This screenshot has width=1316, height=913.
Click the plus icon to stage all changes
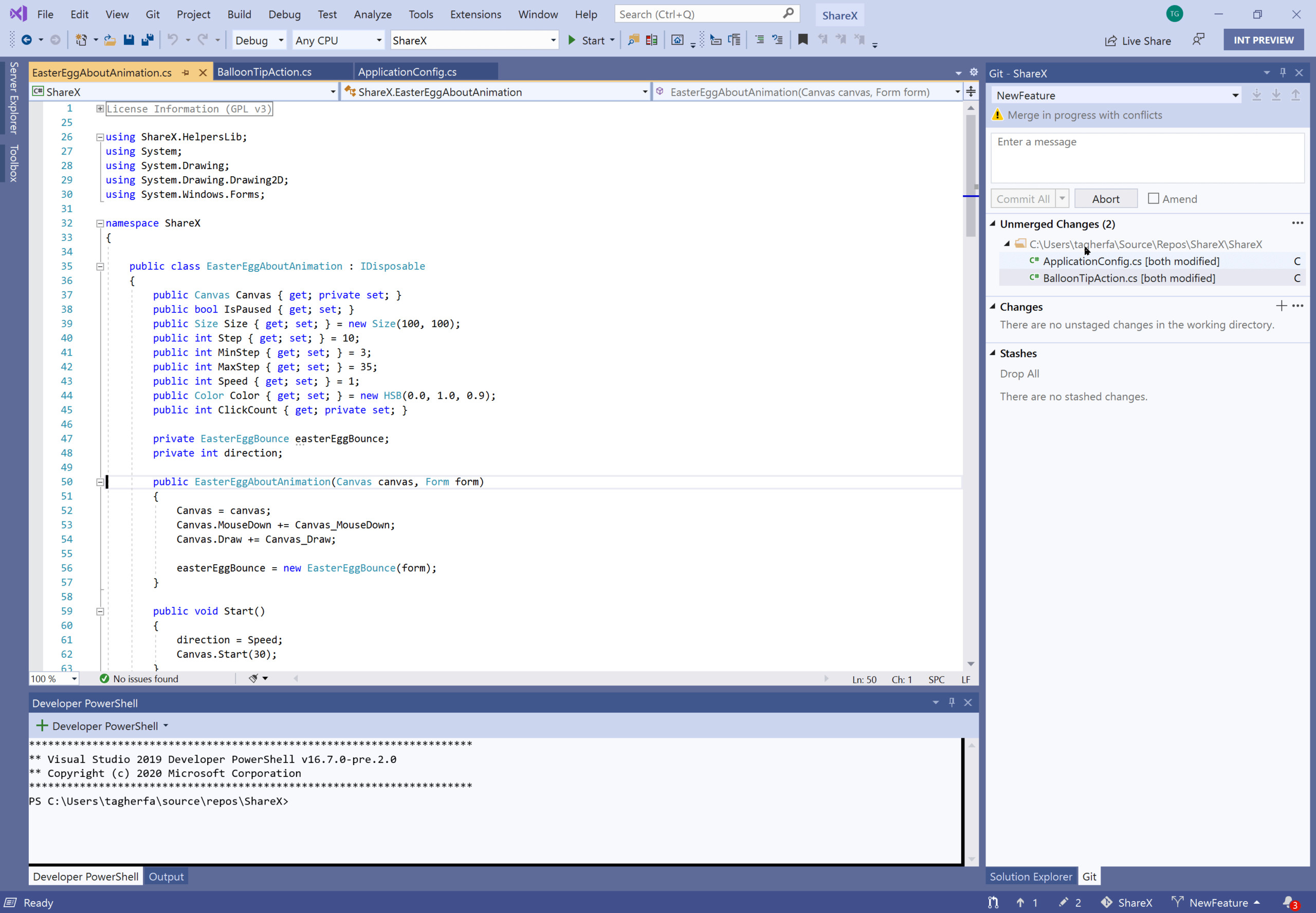pyautogui.click(x=1281, y=306)
